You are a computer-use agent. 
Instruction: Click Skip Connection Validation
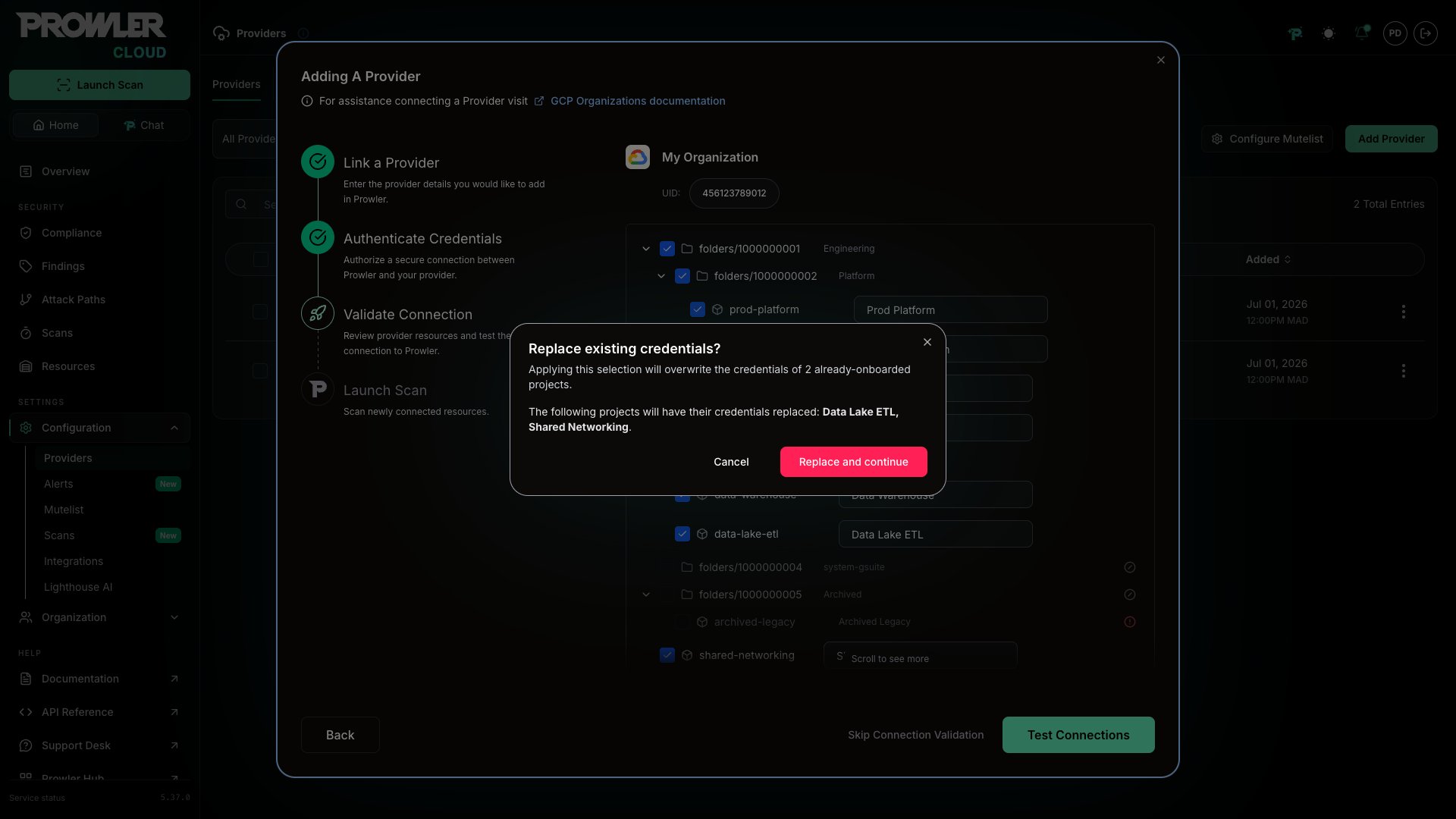[915, 735]
